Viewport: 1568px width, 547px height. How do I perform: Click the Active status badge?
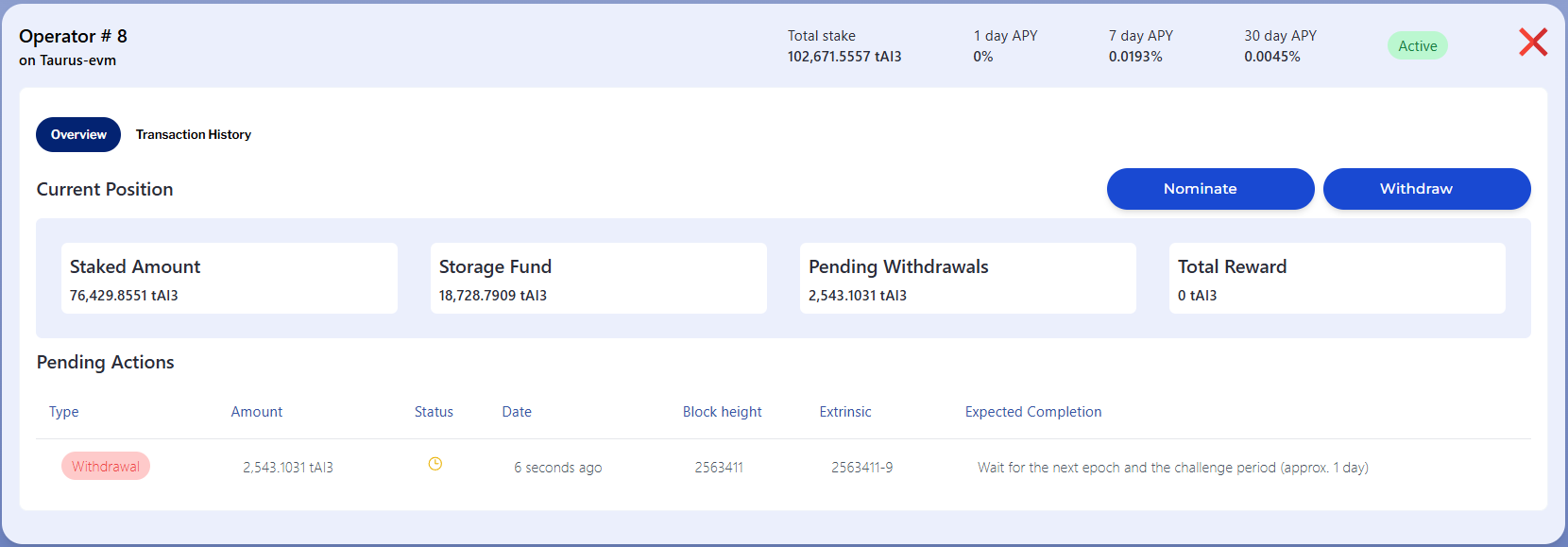coord(1417,46)
